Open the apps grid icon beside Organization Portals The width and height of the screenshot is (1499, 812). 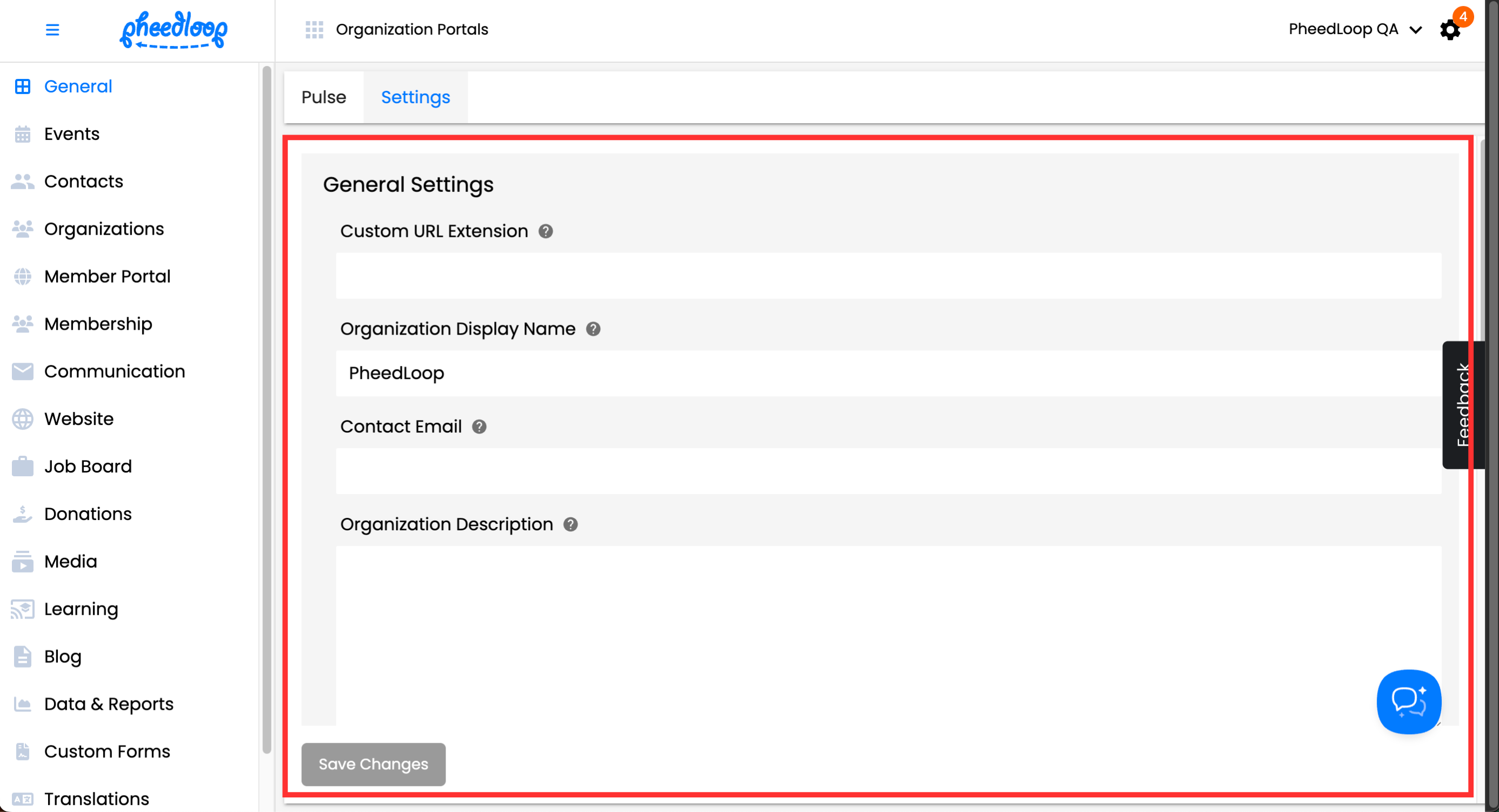[314, 30]
